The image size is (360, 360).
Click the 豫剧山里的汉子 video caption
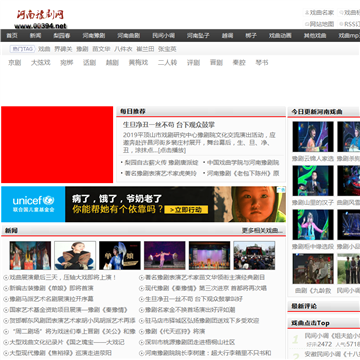pyautogui.click(x=313, y=202)
